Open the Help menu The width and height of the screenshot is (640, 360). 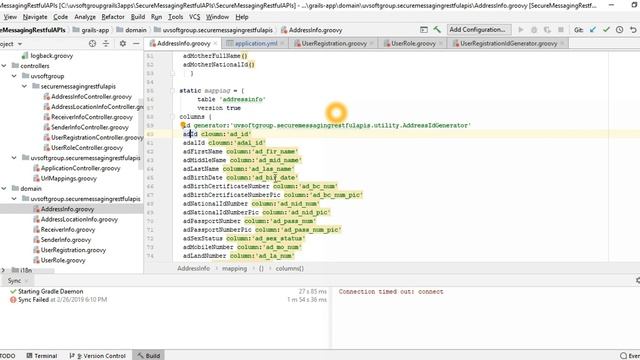(x=242, y=17)
